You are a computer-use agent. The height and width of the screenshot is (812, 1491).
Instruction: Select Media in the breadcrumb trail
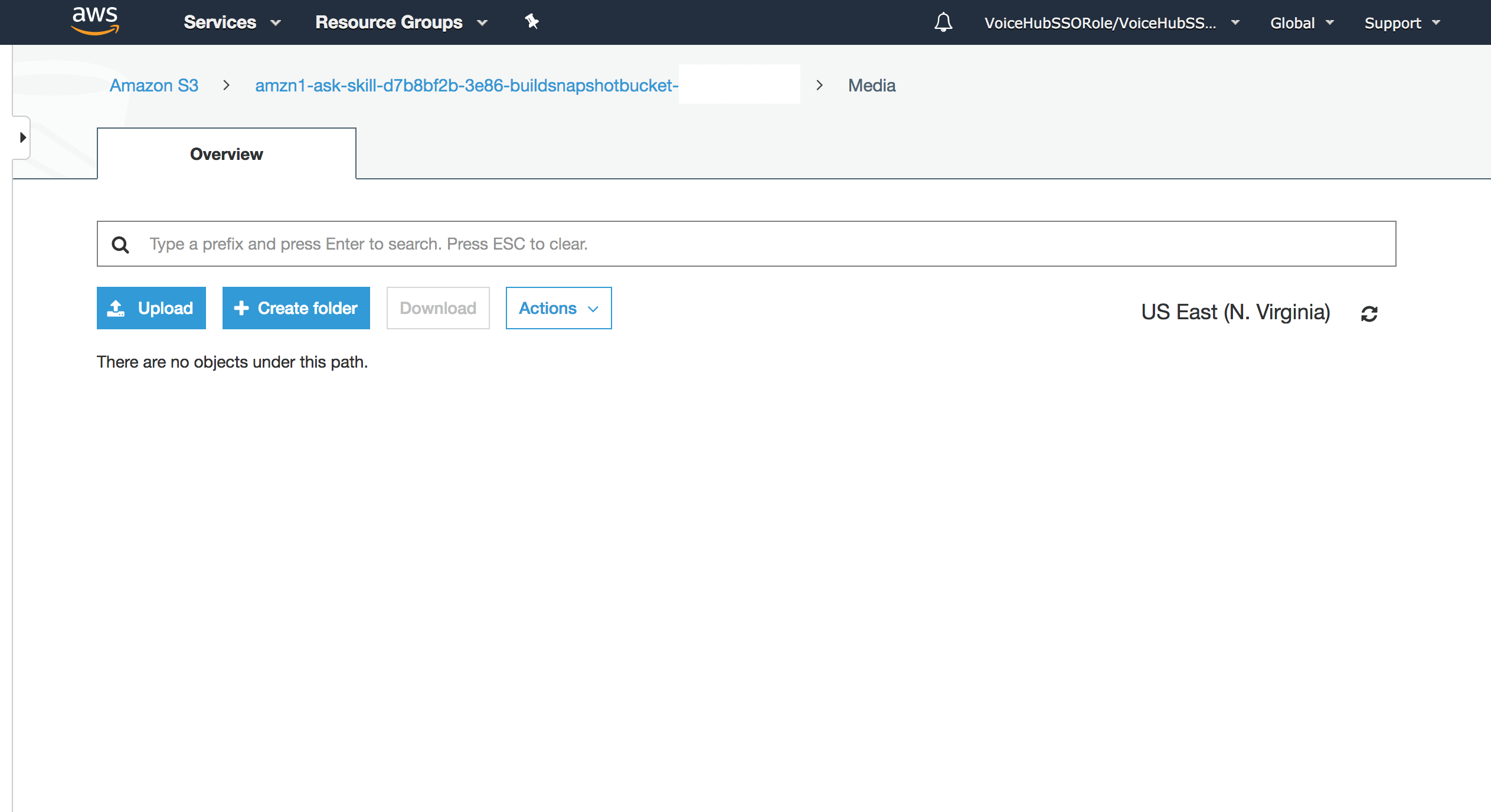pyautogui.click(x=872, y=85)
